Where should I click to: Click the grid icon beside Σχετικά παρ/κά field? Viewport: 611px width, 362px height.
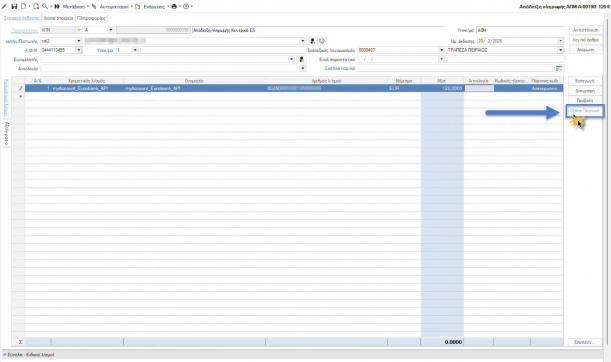(559, 68)
